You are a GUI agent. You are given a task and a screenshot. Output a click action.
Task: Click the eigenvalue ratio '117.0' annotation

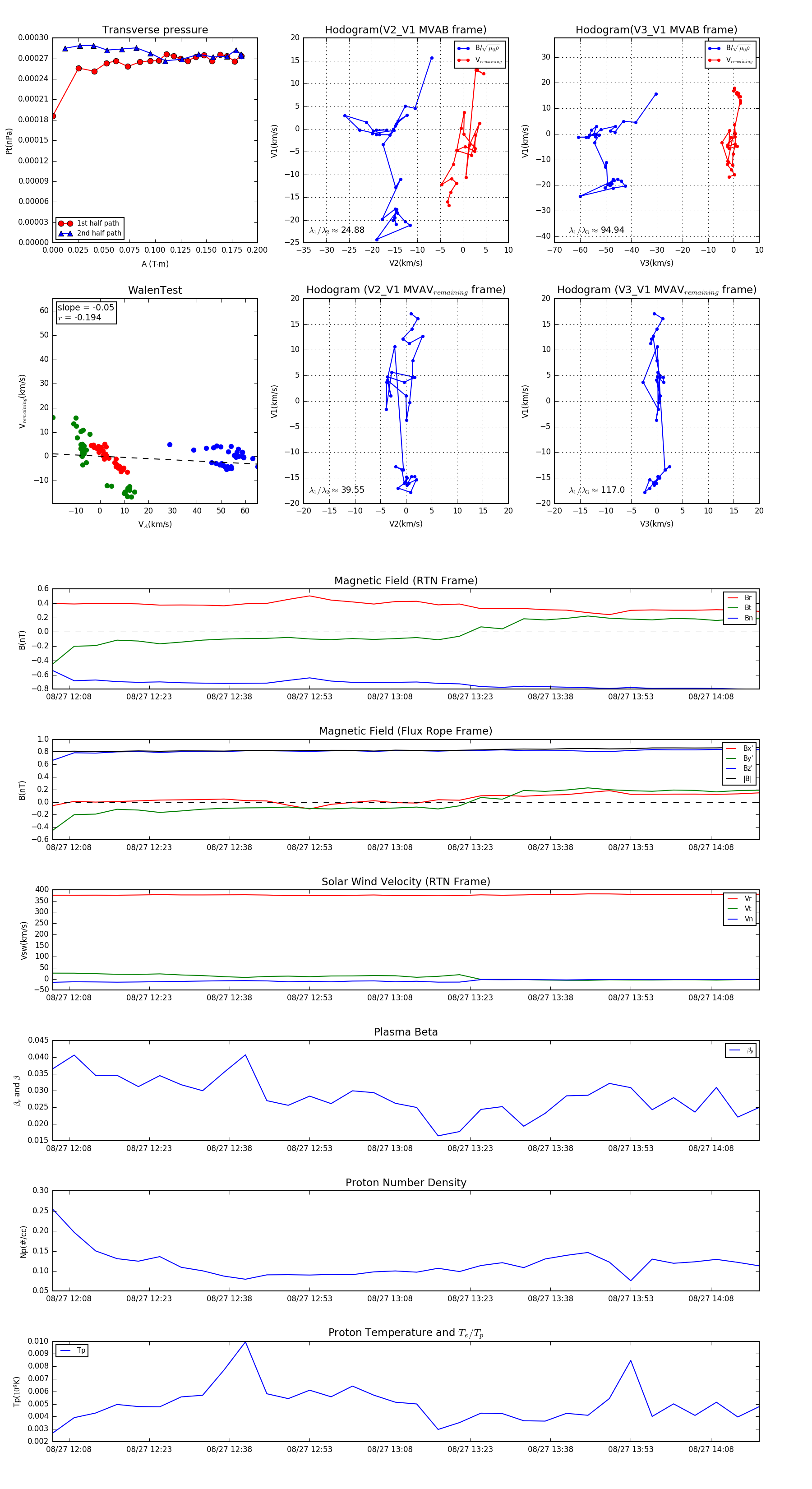(596, 490)
